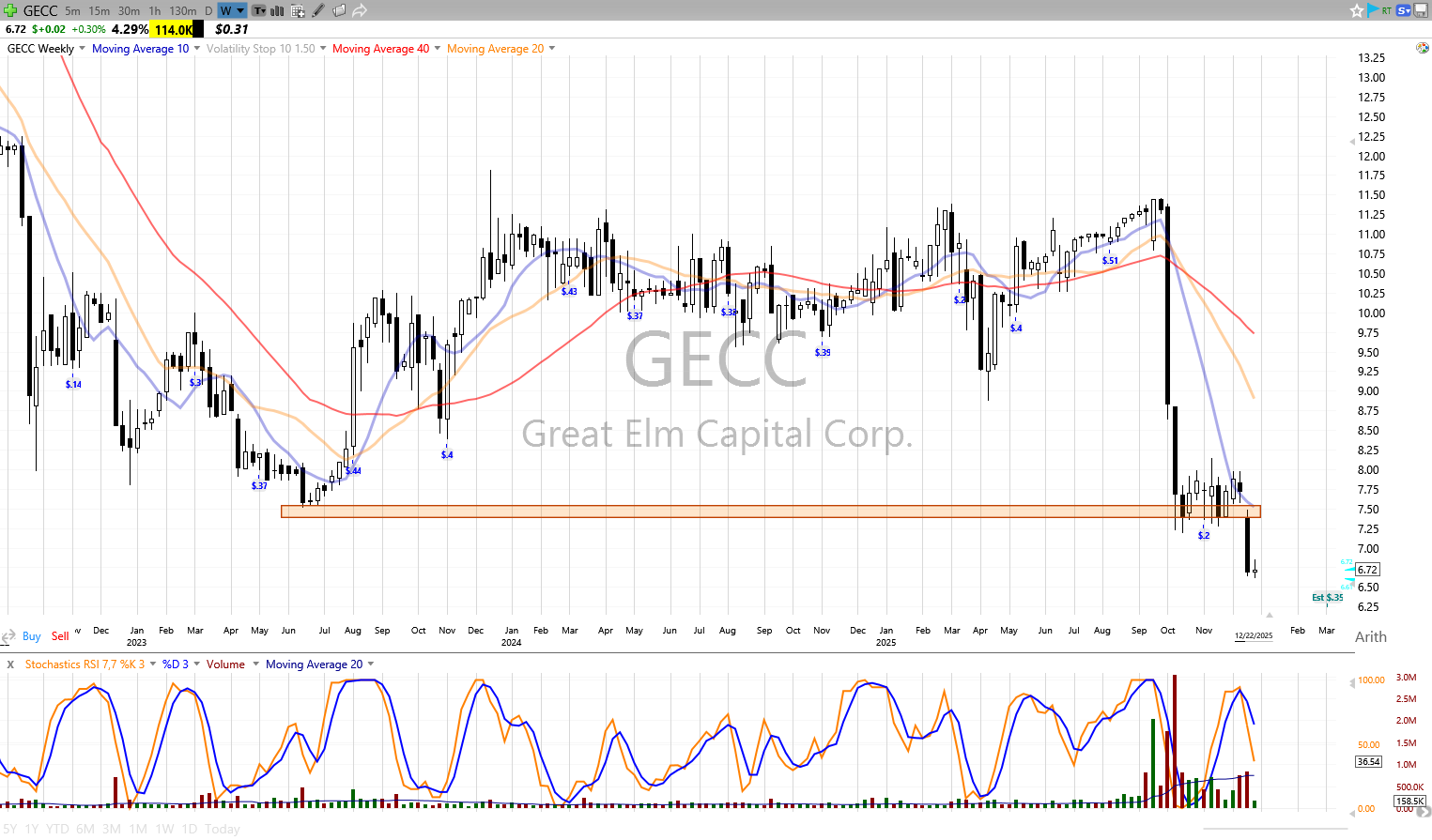Image resolution: width=1432 pixels, height=840 pixels.
Task: Click the green plus add-symbol icon
Action: (10, 10)
